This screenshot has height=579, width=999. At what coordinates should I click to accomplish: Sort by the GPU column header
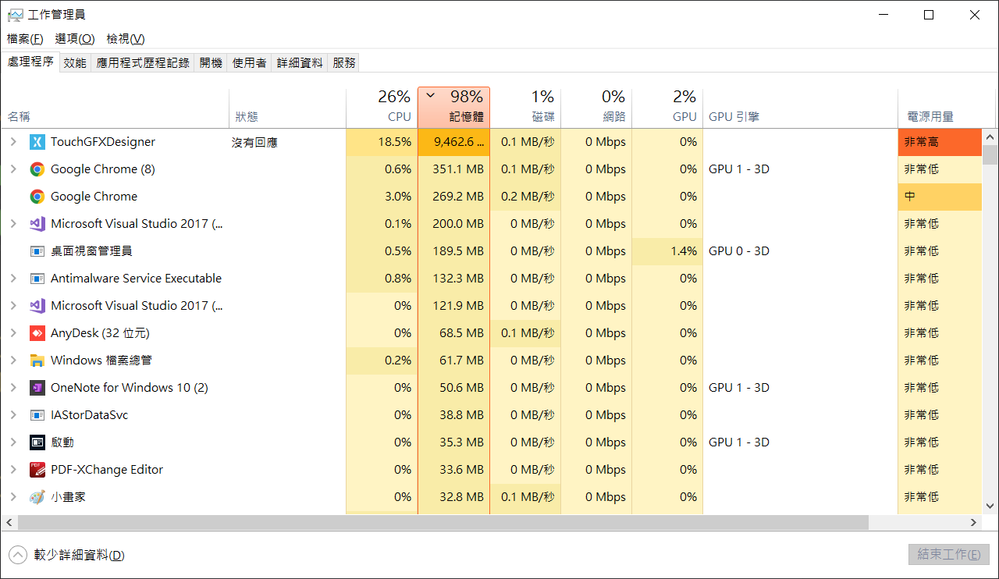click(x=668, y=107)
